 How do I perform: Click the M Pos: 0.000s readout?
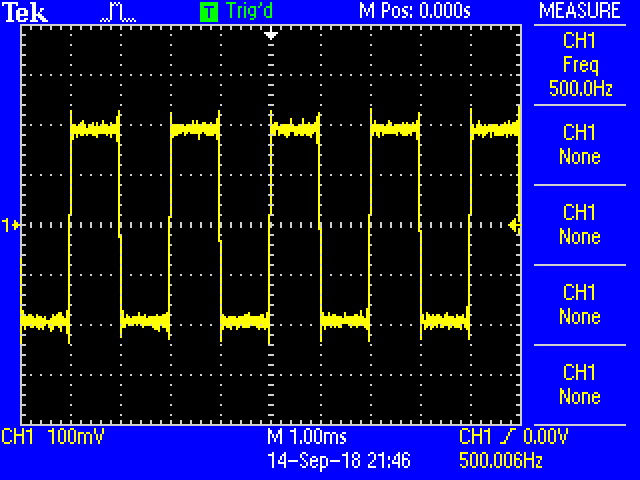click(414, 11)
